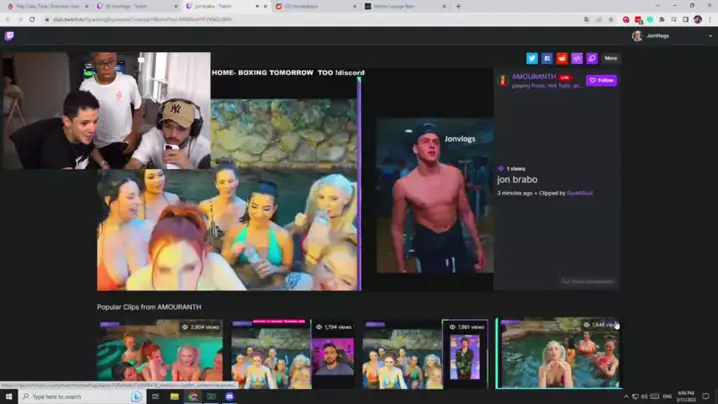Click the 'jon brabo' clip title
Viewport: 718px width, 404px height.
point(517,180)
